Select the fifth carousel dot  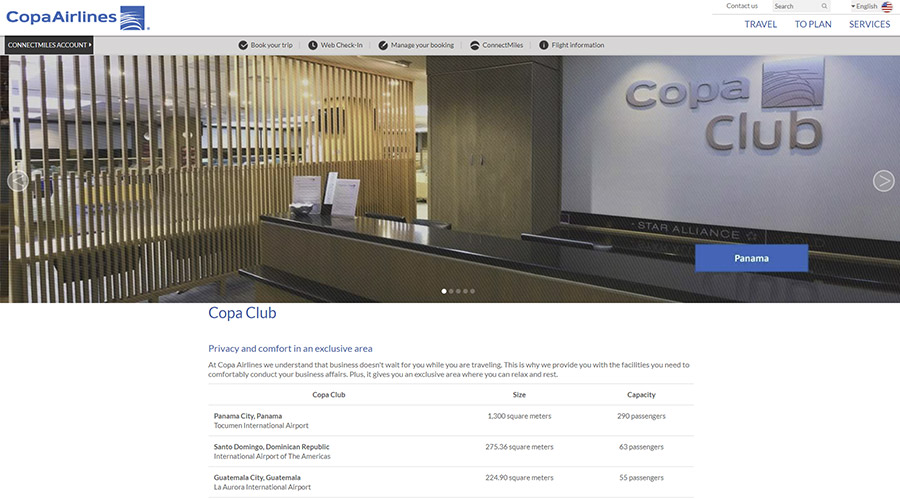coord(472,291)
